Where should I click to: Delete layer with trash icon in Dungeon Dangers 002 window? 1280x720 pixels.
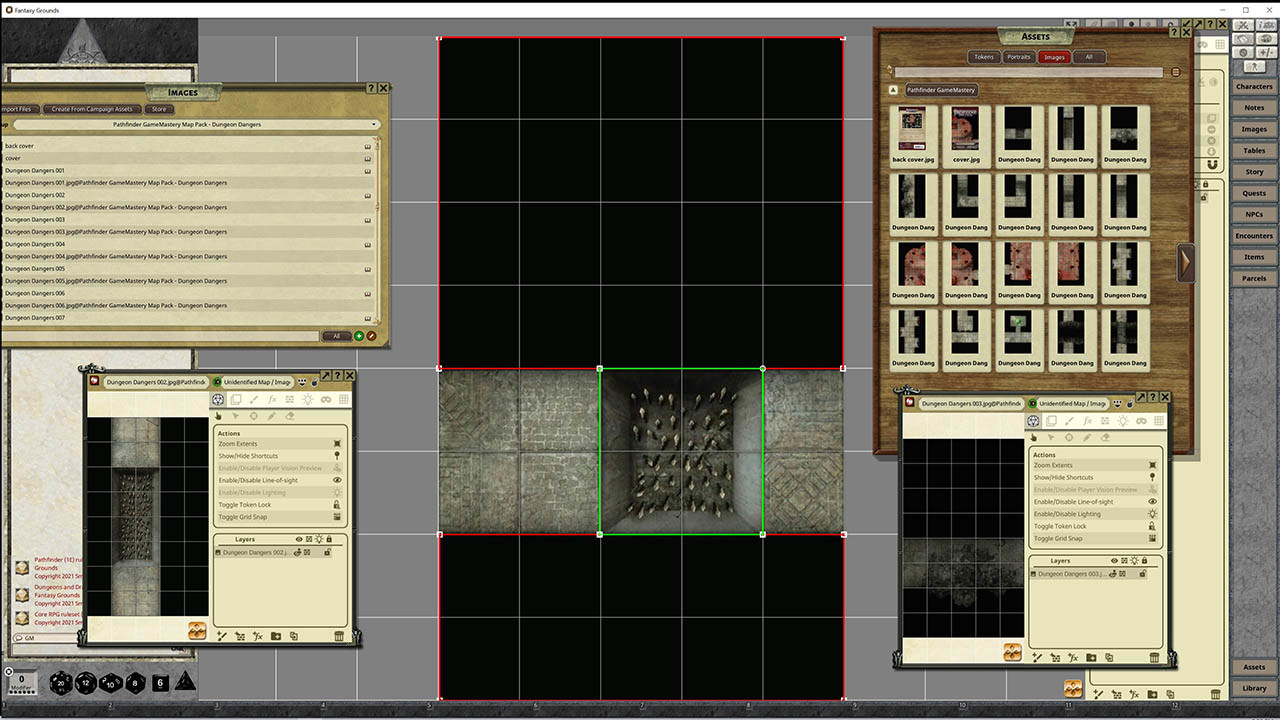tap(339, 635)
